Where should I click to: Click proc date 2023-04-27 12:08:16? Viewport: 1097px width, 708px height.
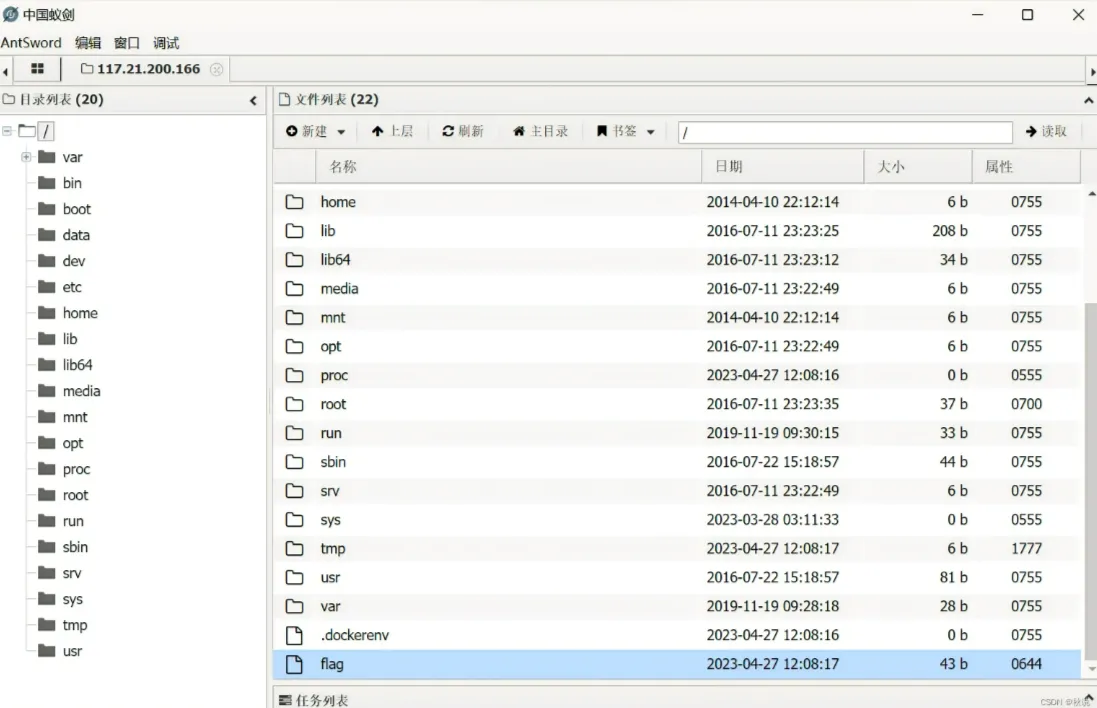[772, 375]
